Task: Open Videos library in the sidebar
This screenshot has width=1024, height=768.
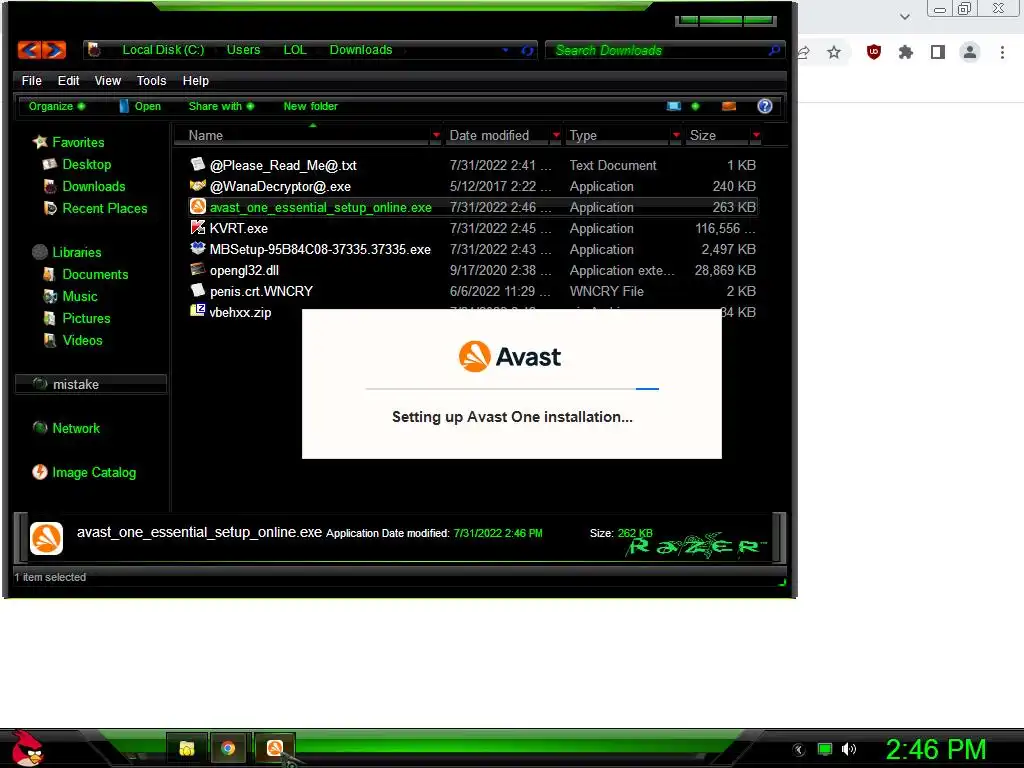Action: tap(82, 340)
